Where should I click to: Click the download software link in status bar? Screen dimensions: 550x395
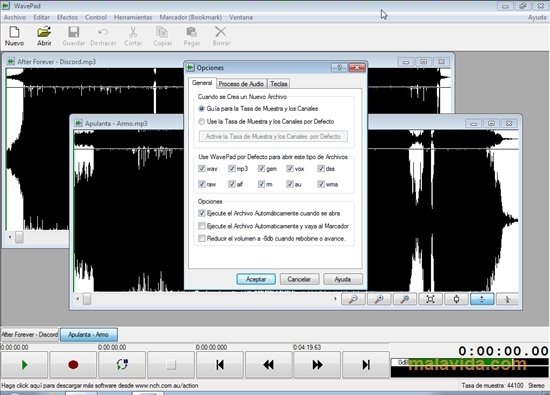(100, 386)
